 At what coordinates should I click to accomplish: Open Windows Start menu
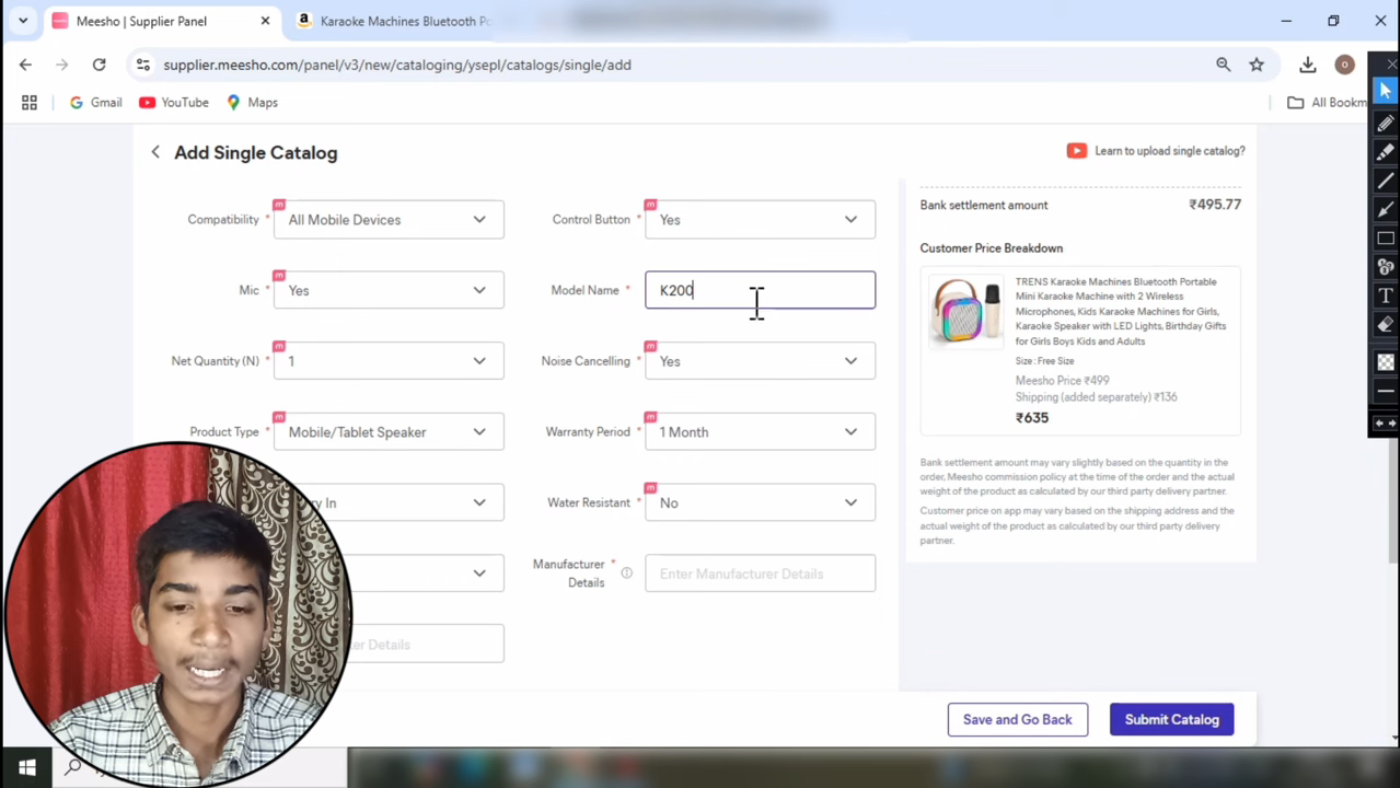(x=27, y=768)
